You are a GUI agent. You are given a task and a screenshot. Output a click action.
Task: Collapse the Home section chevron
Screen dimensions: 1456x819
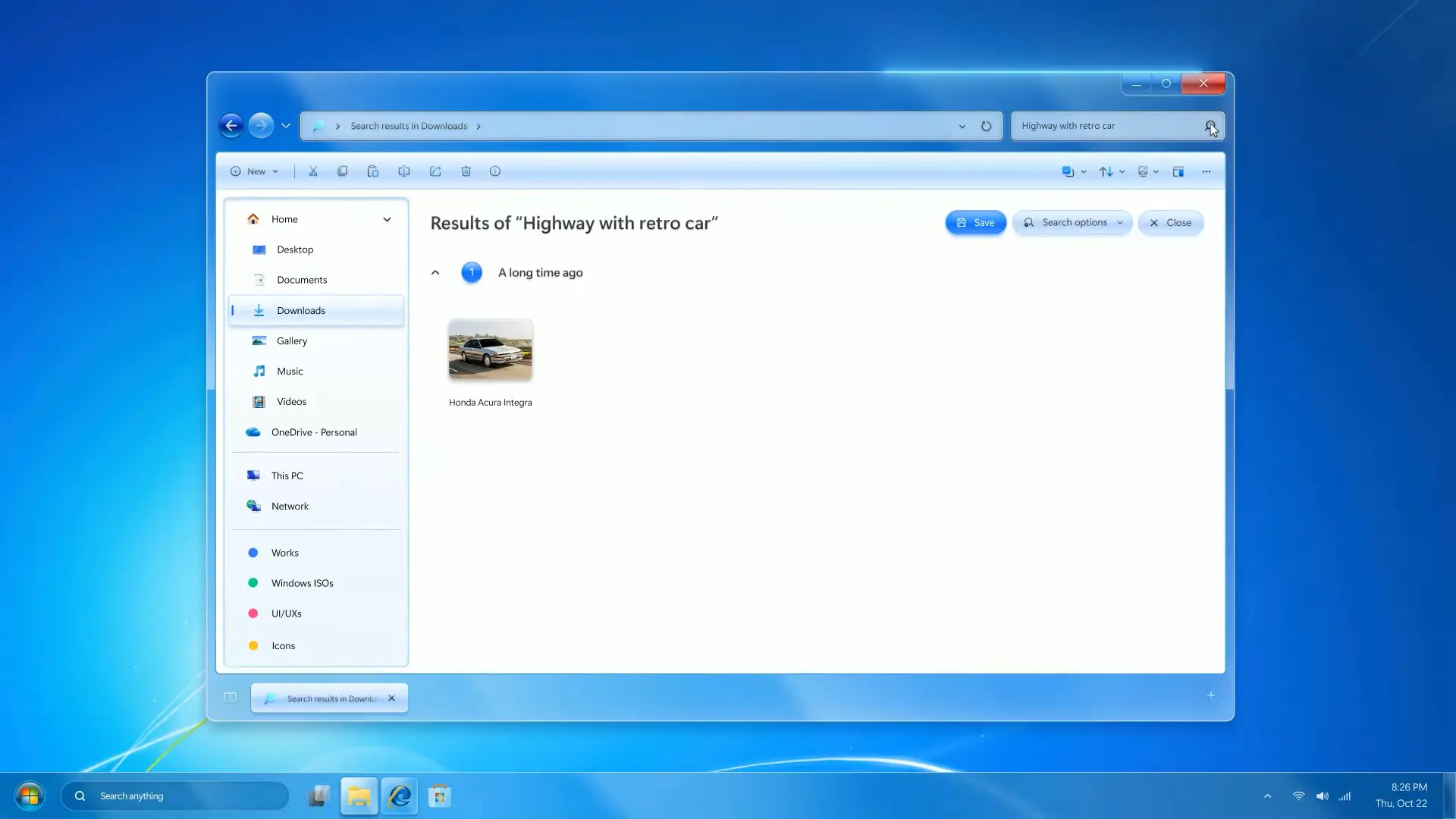[x=387, y=219]
